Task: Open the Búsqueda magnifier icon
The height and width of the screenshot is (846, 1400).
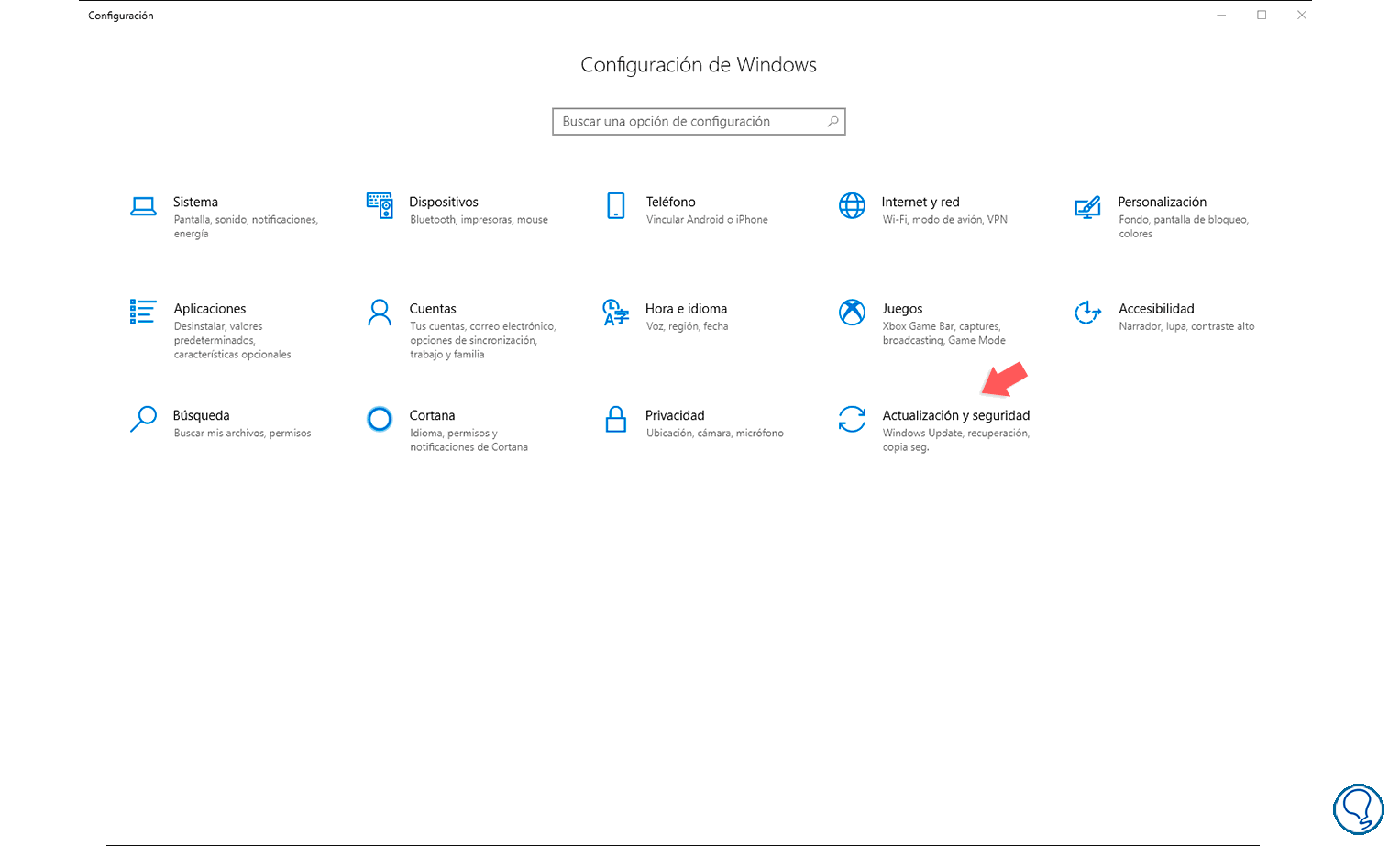Action: click(x=143, y=419)
